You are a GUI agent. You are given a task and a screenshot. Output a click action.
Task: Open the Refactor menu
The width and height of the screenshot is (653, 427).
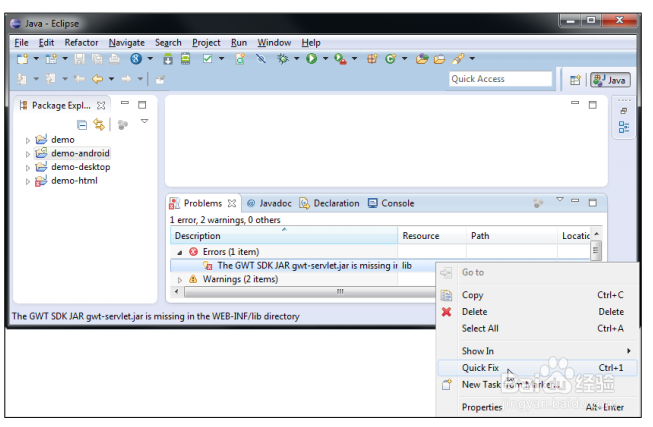(81, 42)
